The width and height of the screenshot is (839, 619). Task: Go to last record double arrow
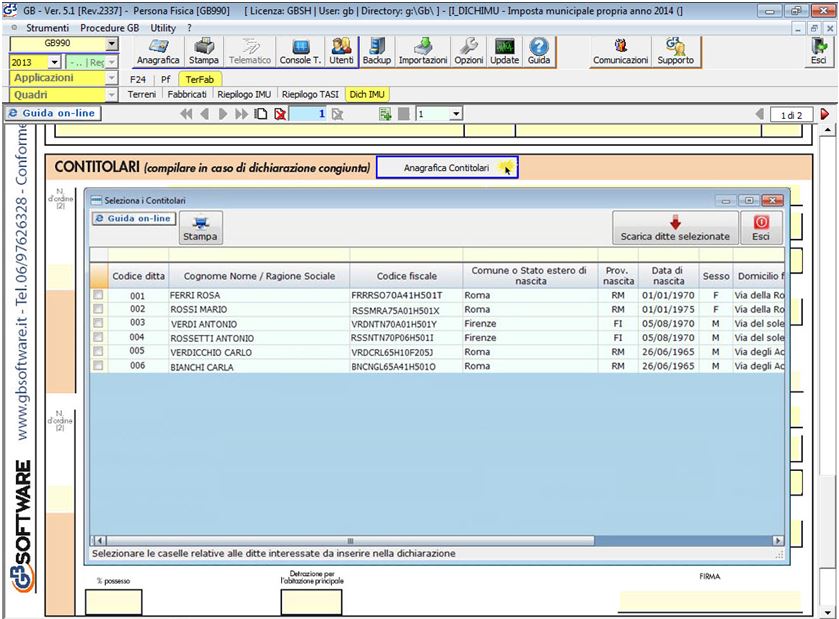pyautogui.click(x=242, y=114)
